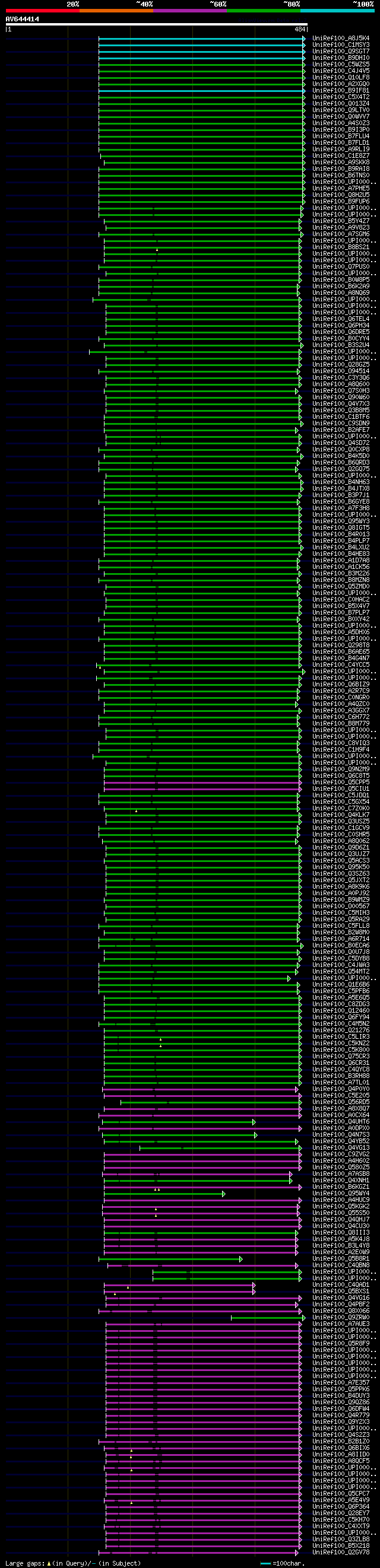Select the UniRef100_Q56RD5 entry
Image resolution: width=380 pixels, height=1568 pixels.
point(341,1102)
